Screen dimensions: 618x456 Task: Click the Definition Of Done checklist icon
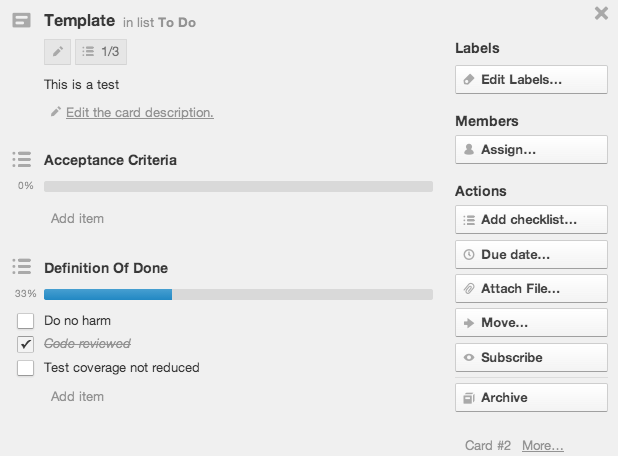pyautogui.click(x=22, y=266)
